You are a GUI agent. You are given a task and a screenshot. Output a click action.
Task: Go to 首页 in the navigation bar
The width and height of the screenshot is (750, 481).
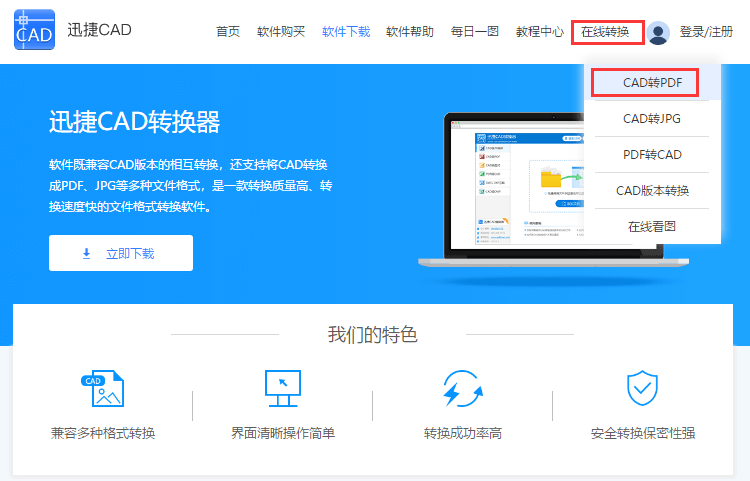228,32
